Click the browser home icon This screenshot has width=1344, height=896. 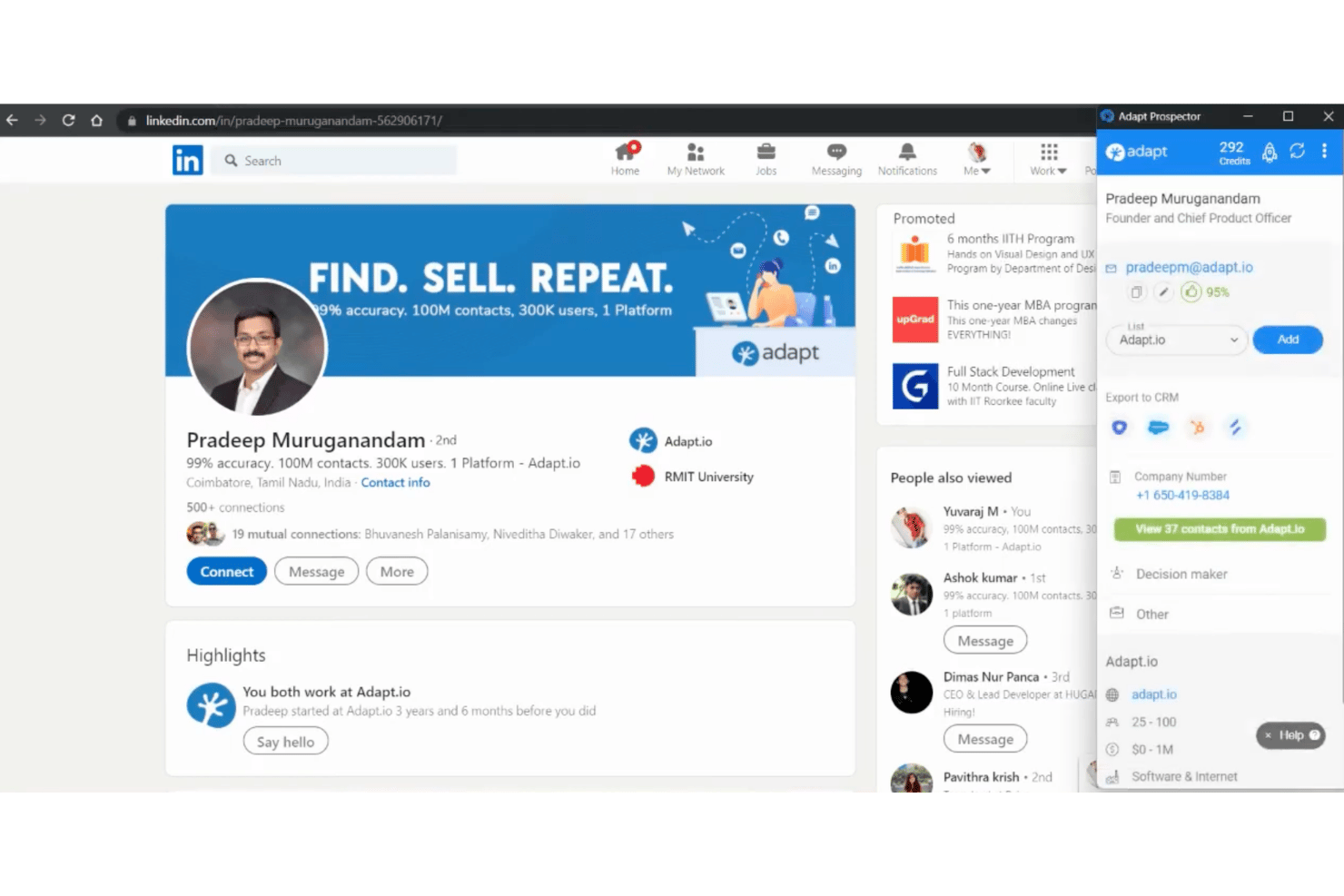pos(96,120)
